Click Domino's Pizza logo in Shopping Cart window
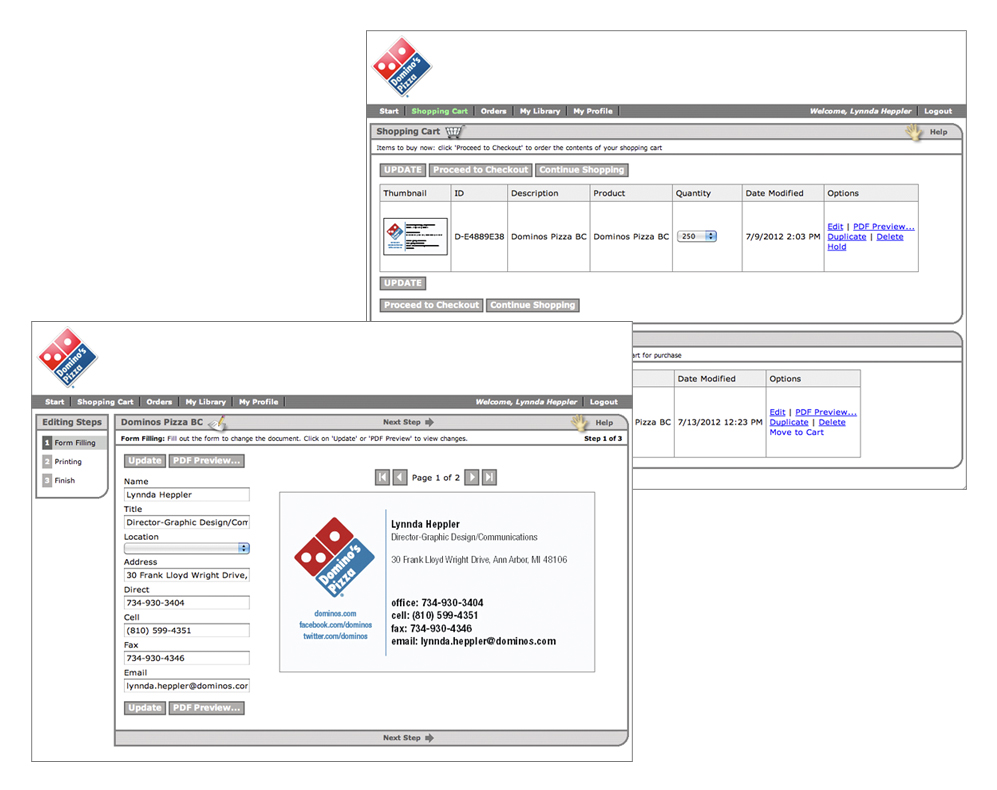The height and width of the screenshot is (790, 997). click(402, 67)
